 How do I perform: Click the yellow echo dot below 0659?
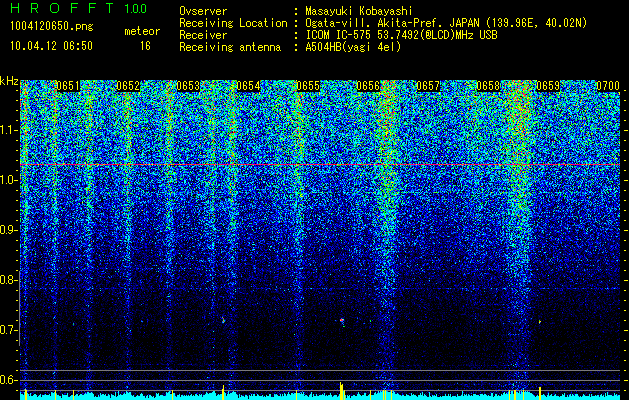(540, 321)
